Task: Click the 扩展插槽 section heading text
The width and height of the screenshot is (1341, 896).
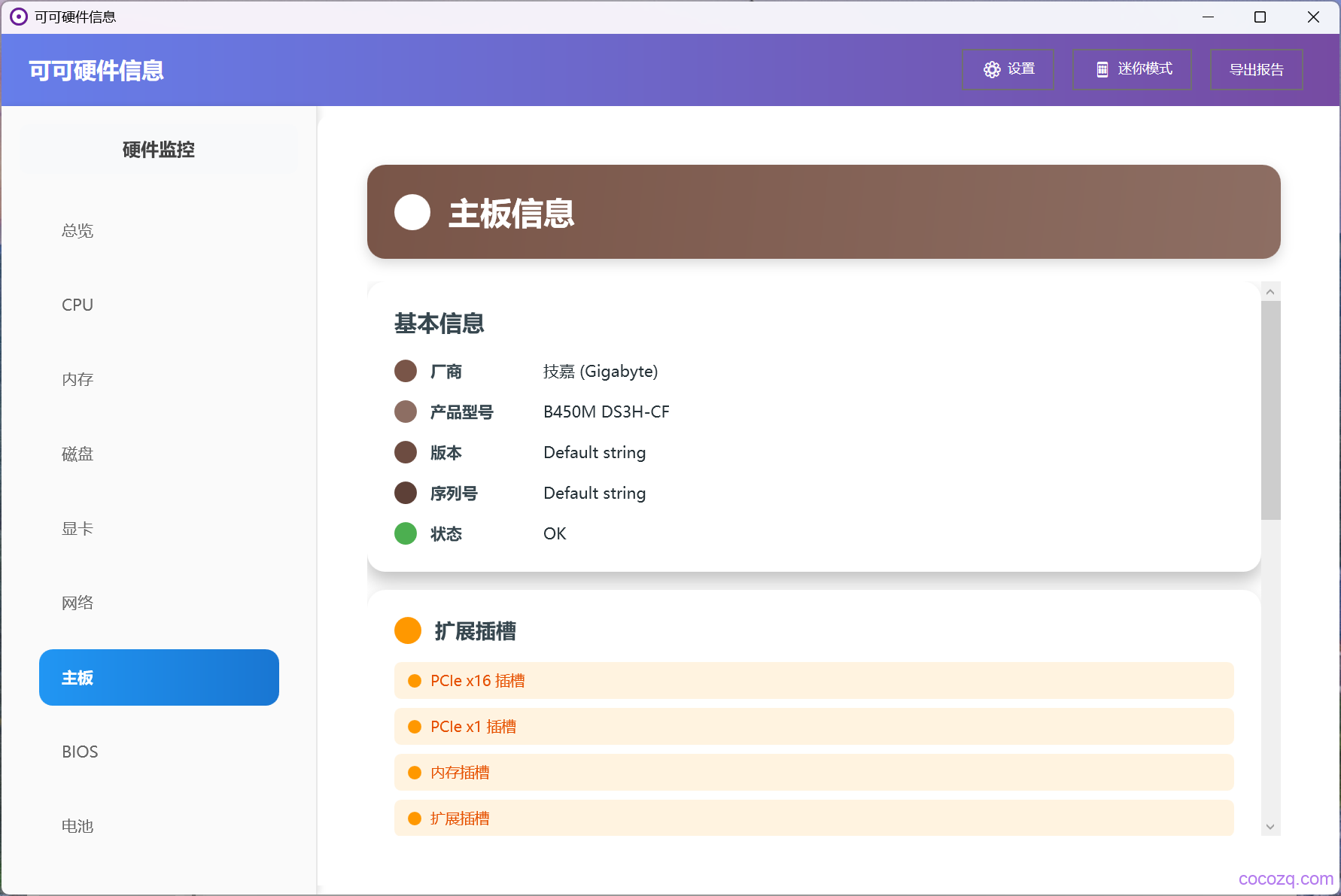Action: pos(476,631)
